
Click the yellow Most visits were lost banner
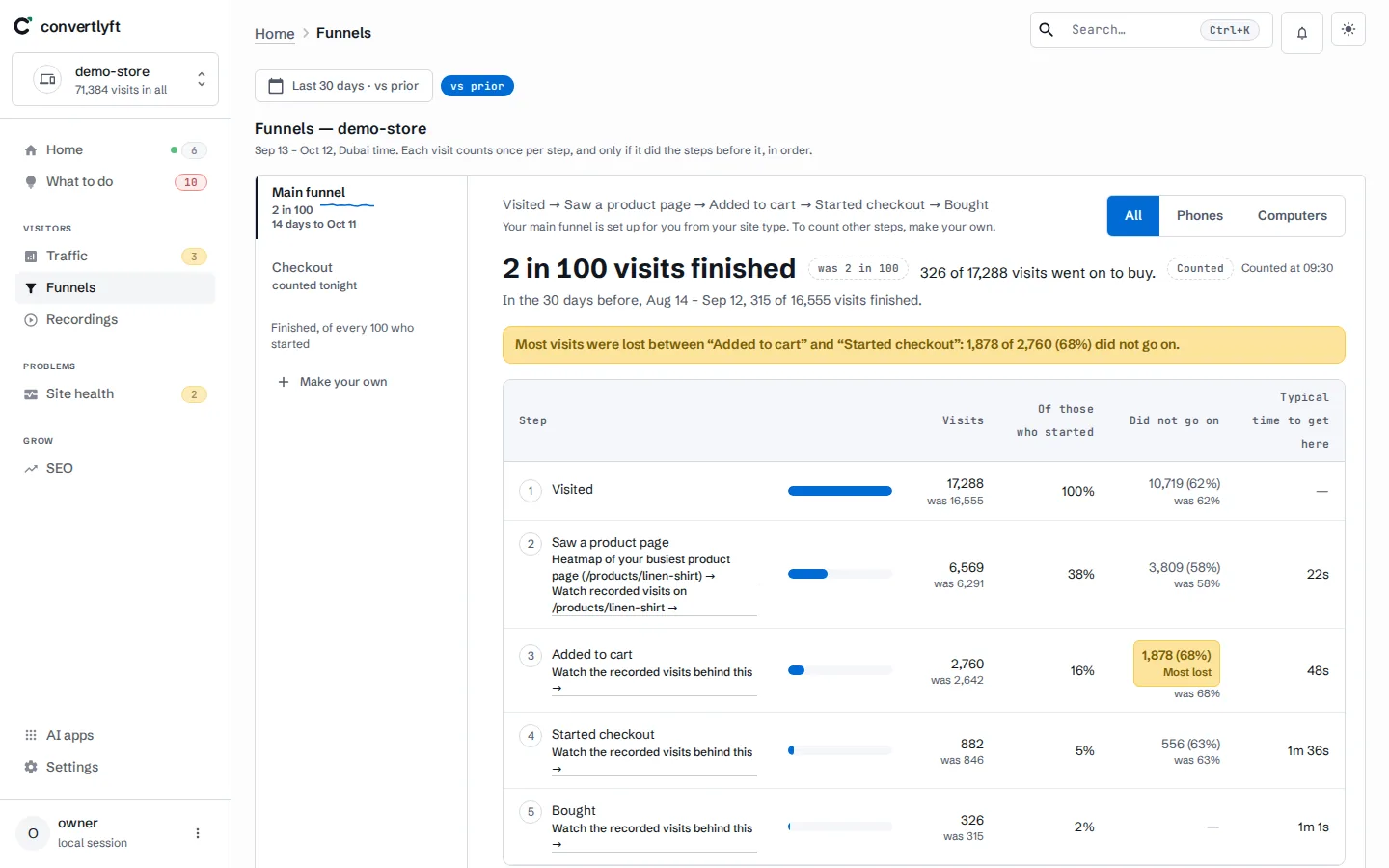[924, 345]
